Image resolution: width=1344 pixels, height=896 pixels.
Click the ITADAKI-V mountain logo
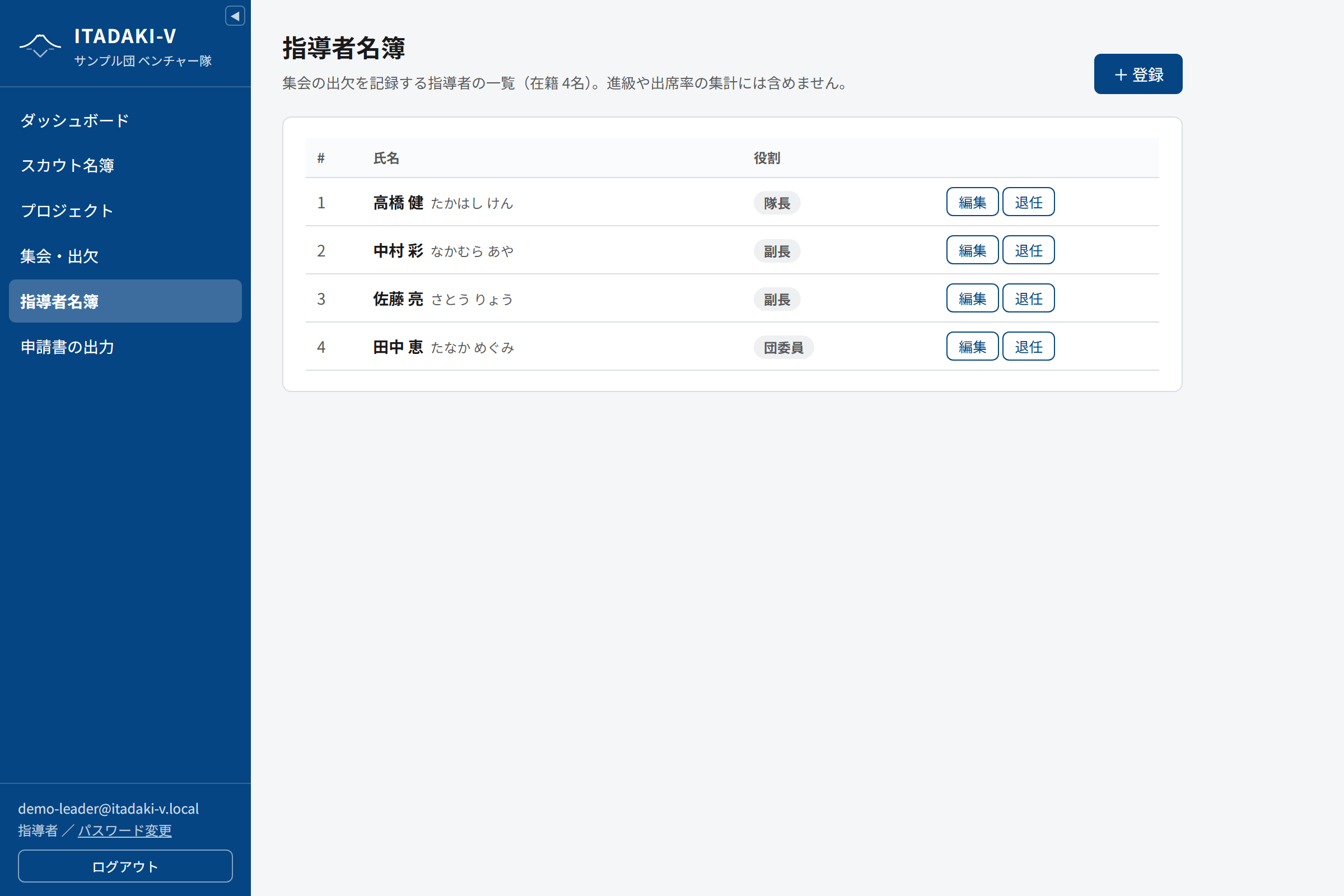[40, 46]
